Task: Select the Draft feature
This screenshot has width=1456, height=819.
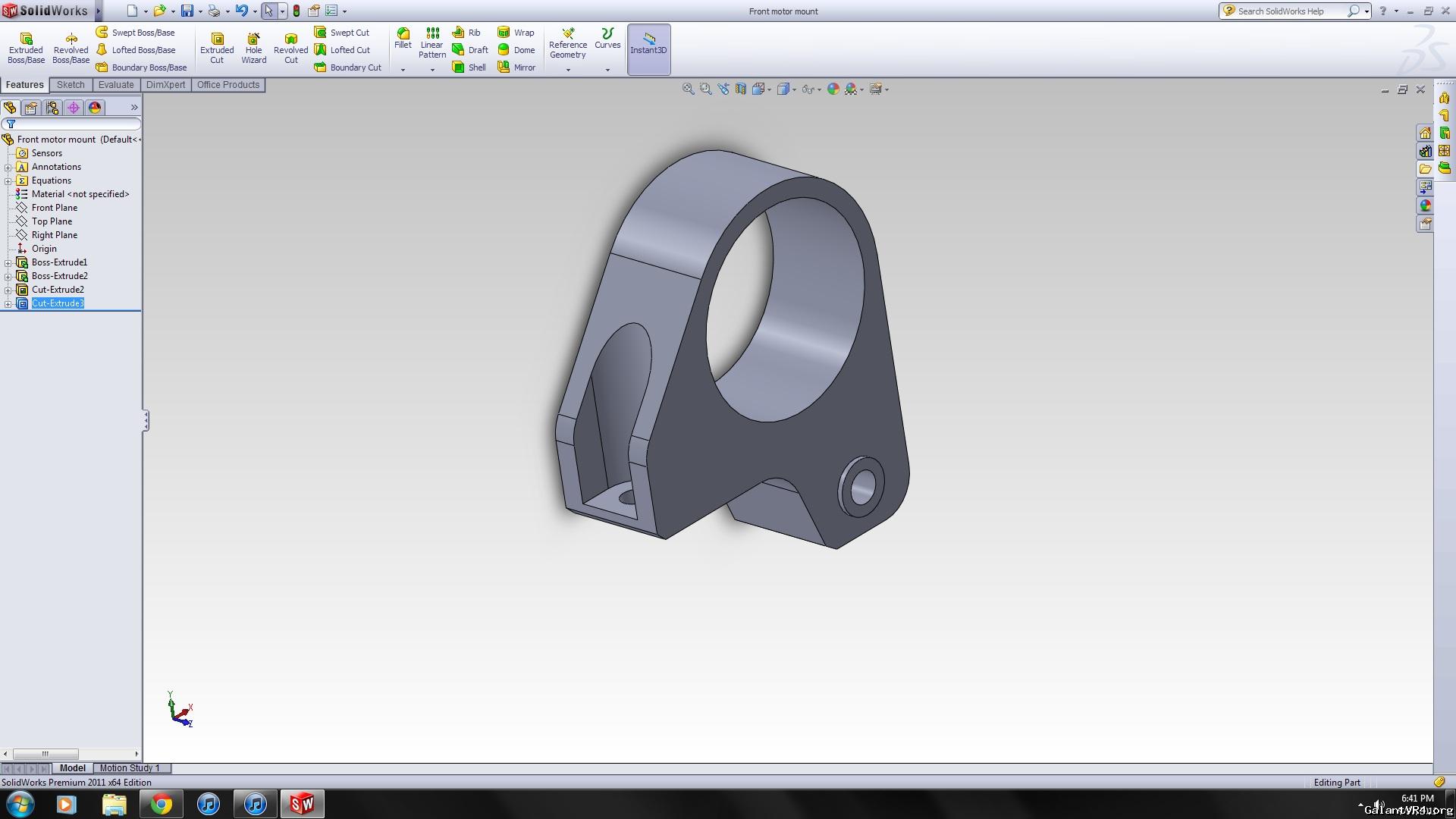Action: tap(470, 50)
